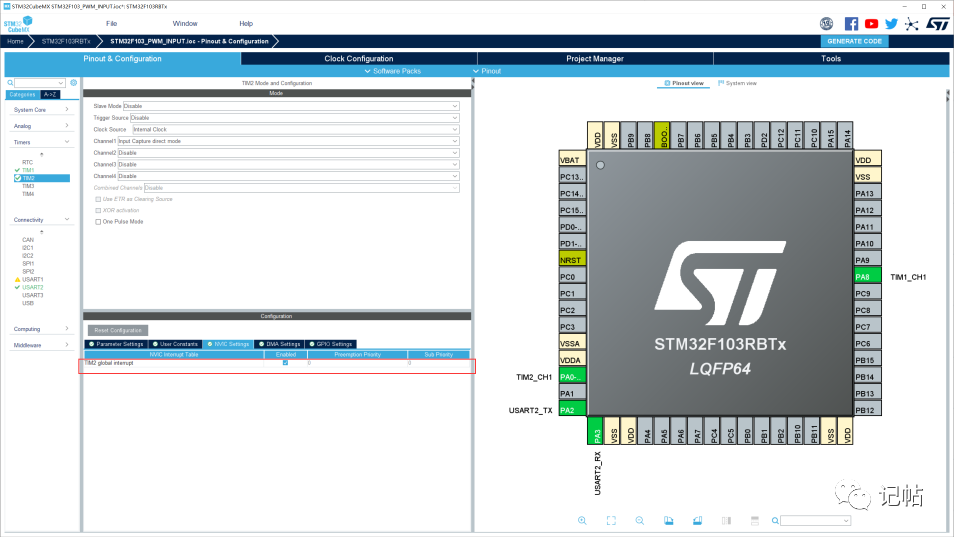
Task: Switch to the Clock Configuration tab
Action: pos(358,58)
